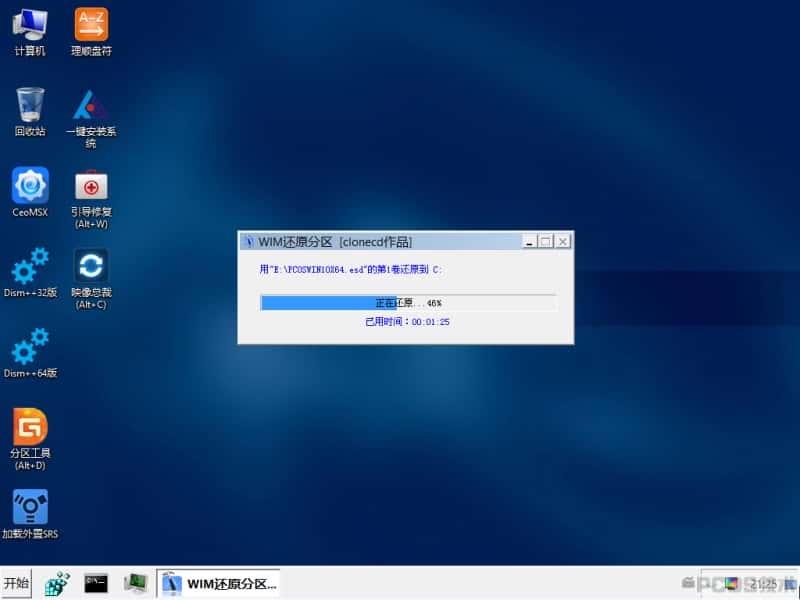
Task: Minimize the WIM还原分区 dialog
Action: [530, 242]
